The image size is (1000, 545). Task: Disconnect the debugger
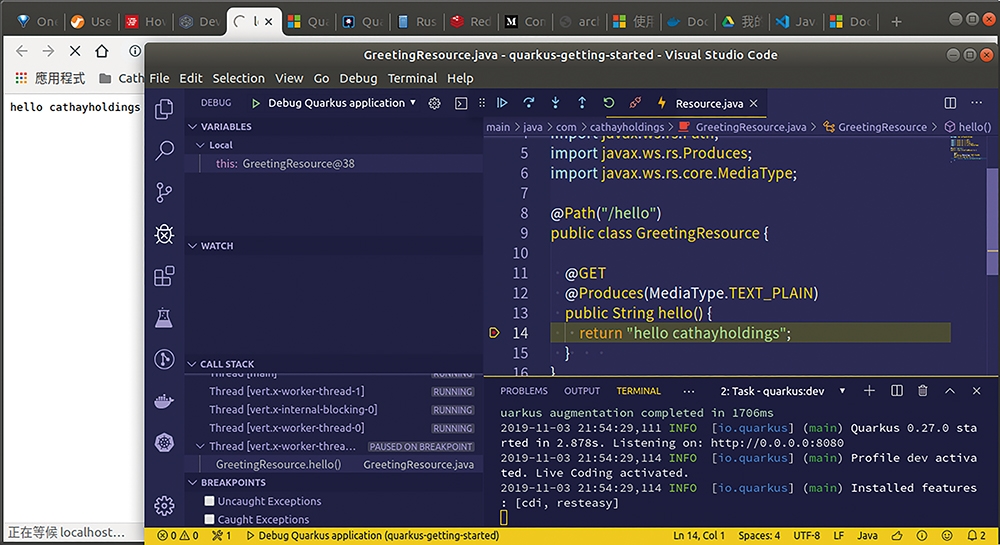[635, 103]
